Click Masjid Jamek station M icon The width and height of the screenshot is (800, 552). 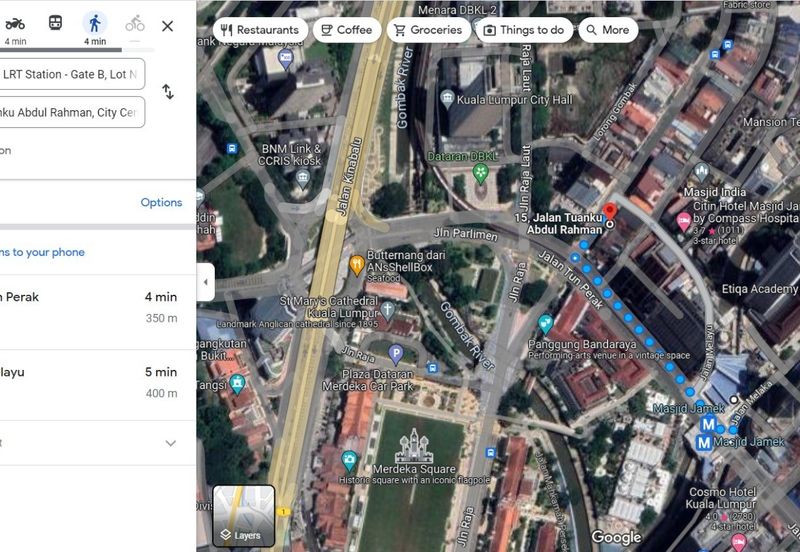(x=708, y=424)
